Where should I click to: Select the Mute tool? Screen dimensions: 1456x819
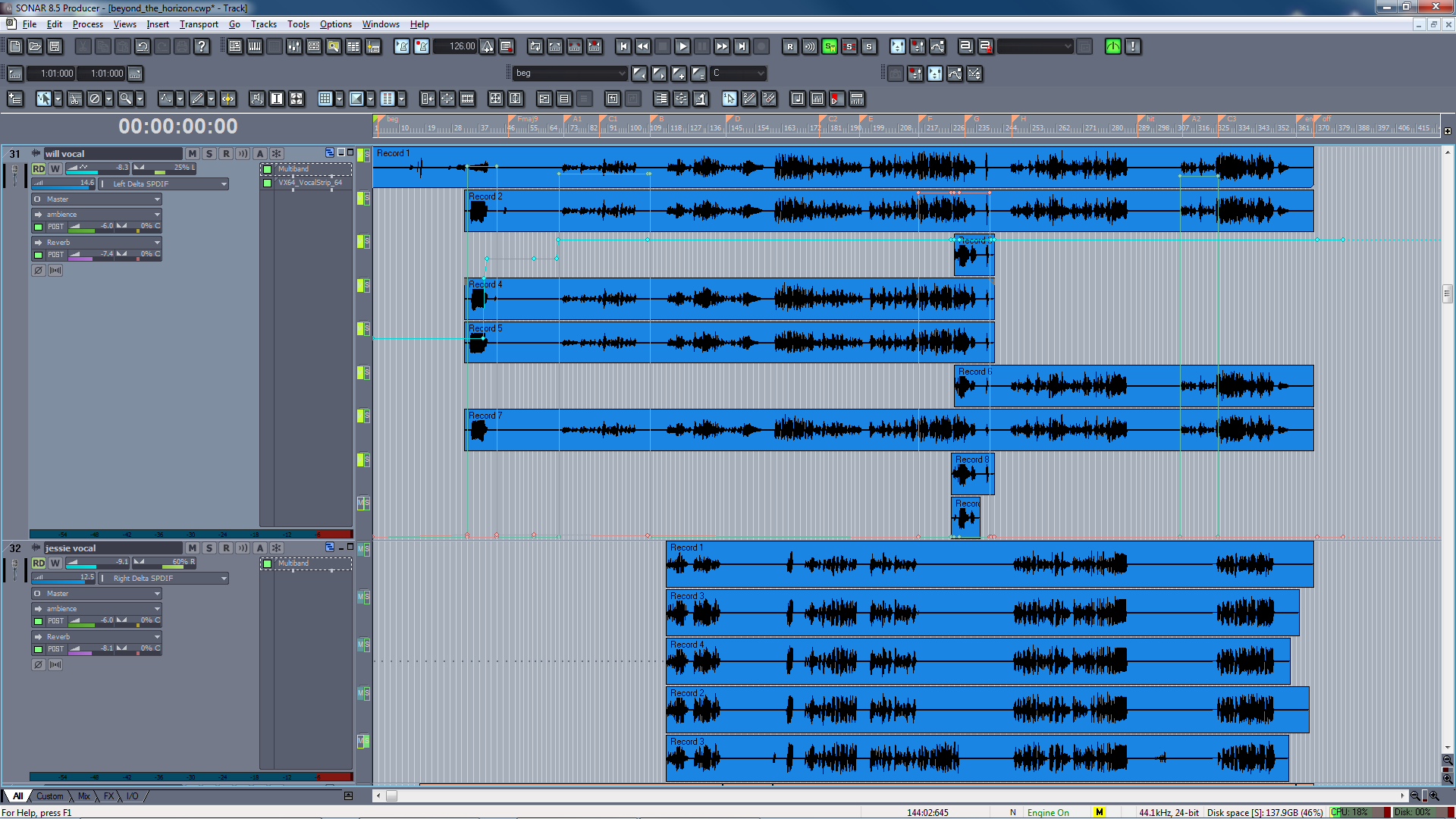pyautogui.click(x=95, y=99)
